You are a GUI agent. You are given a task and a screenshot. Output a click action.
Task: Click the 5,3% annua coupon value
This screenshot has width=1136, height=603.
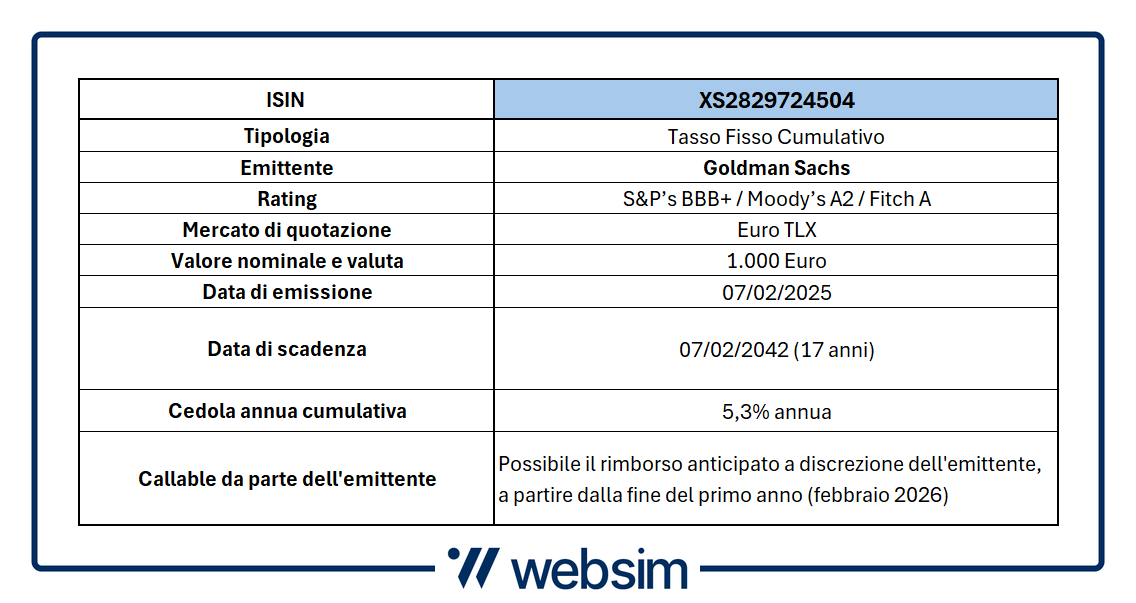click(776, 412)
